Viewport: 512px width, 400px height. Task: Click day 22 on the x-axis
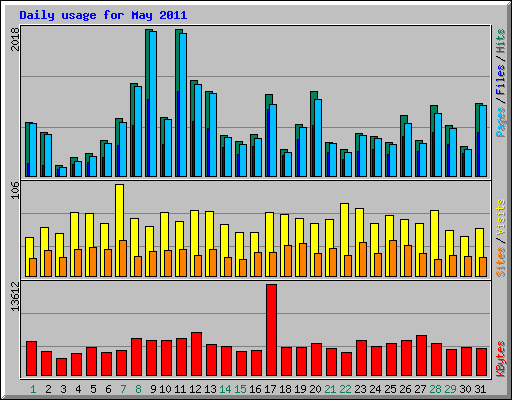345,389
